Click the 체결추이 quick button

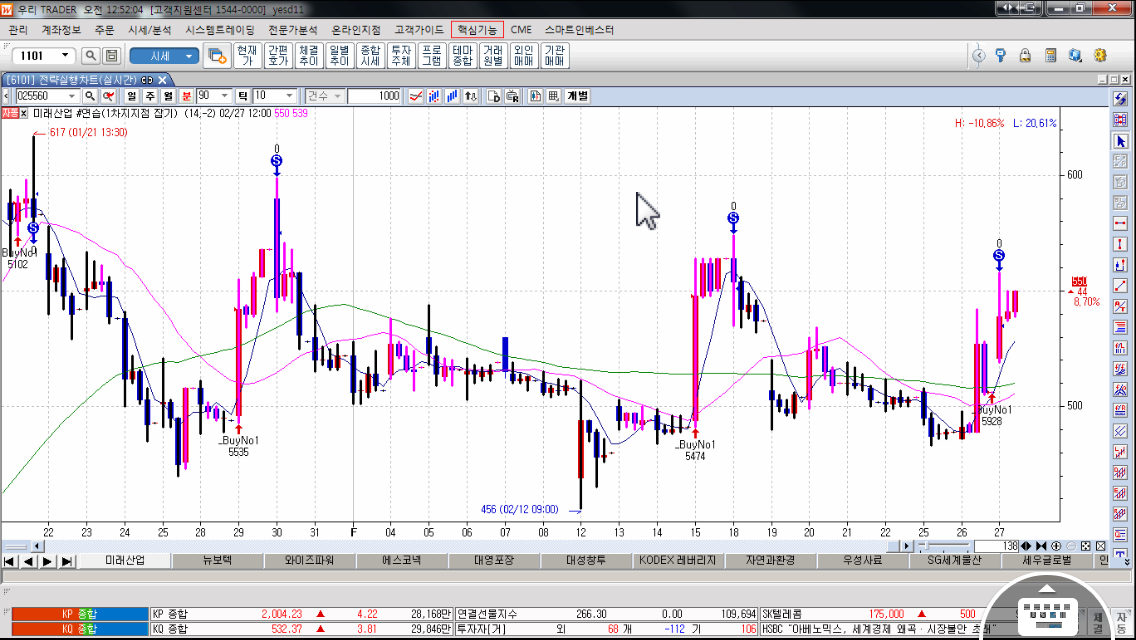click(x=309, y=56)
